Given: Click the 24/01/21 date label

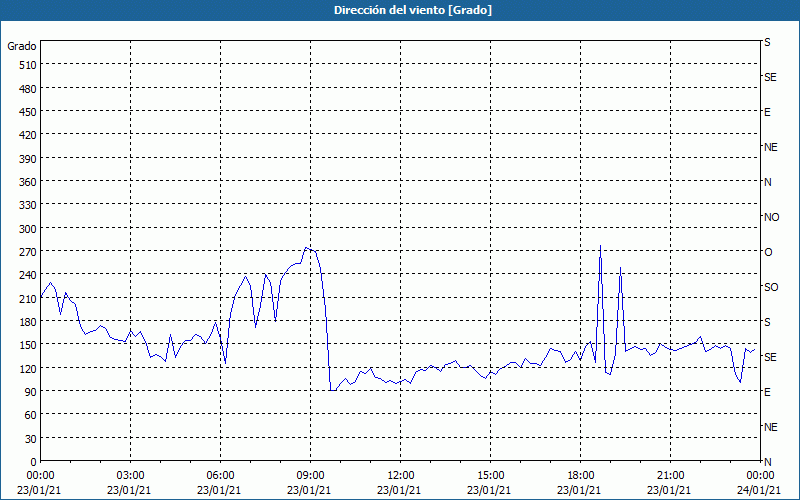Looking at the screenshot, I should 759,490.
